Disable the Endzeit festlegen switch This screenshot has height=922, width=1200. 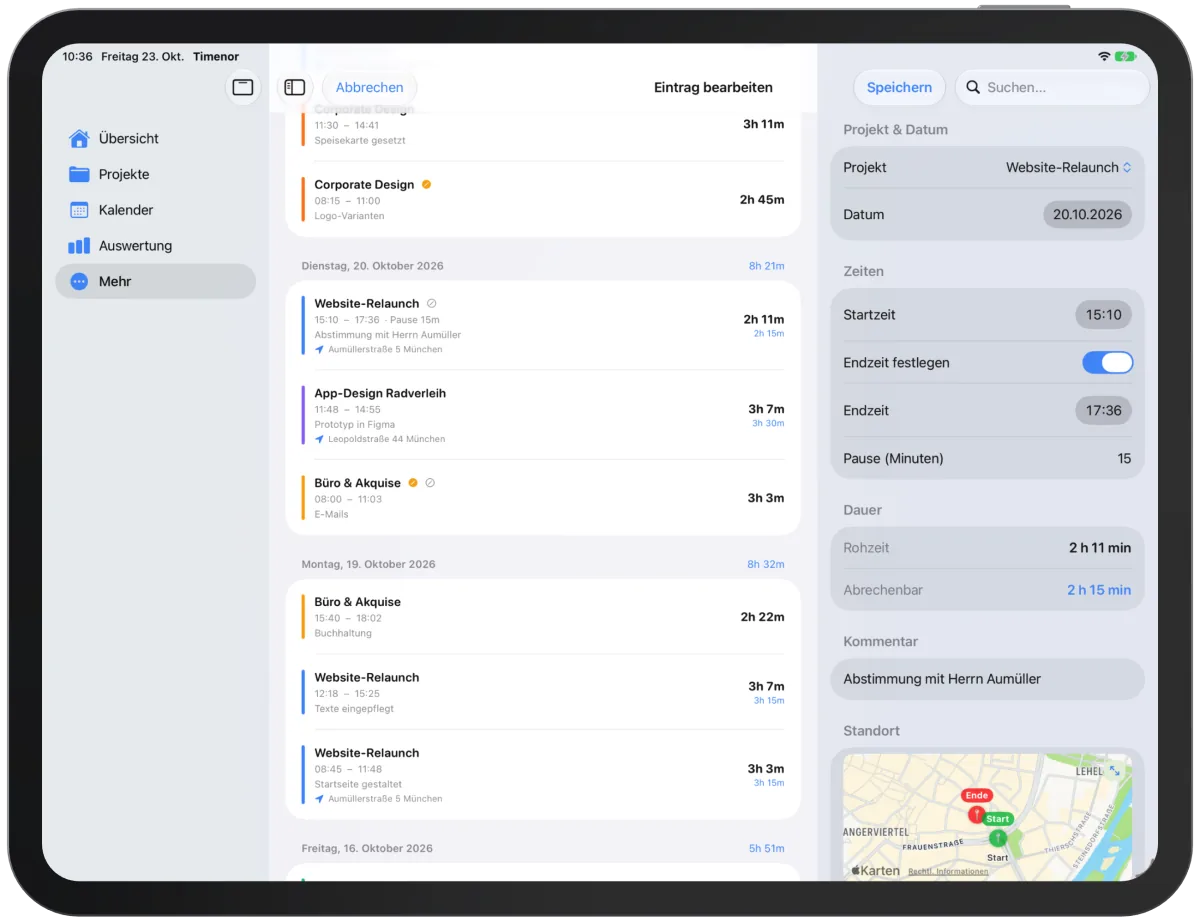tap(1107, 363)
